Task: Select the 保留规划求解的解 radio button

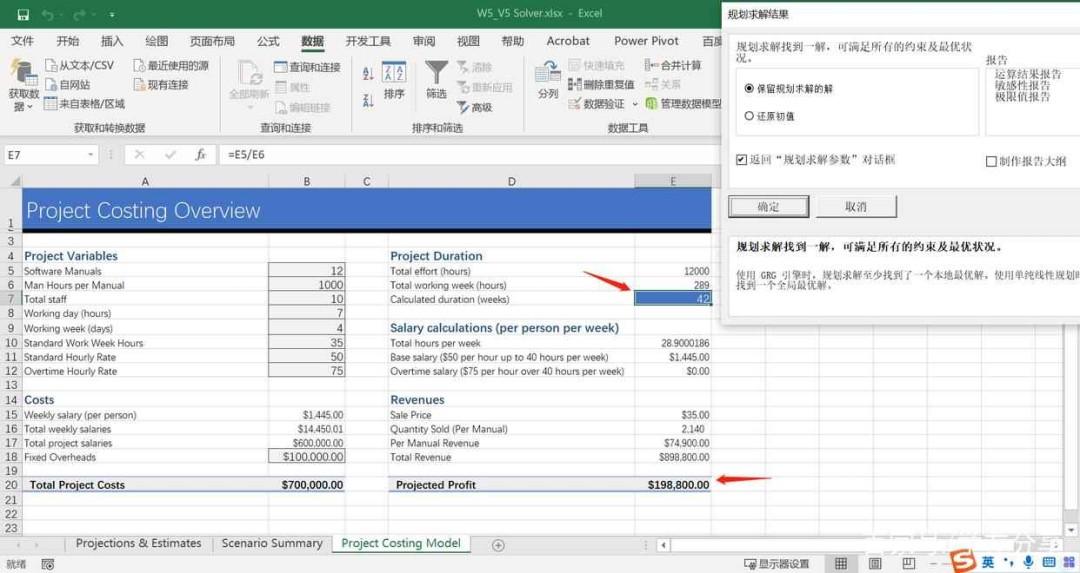Action: pos(749,88)
